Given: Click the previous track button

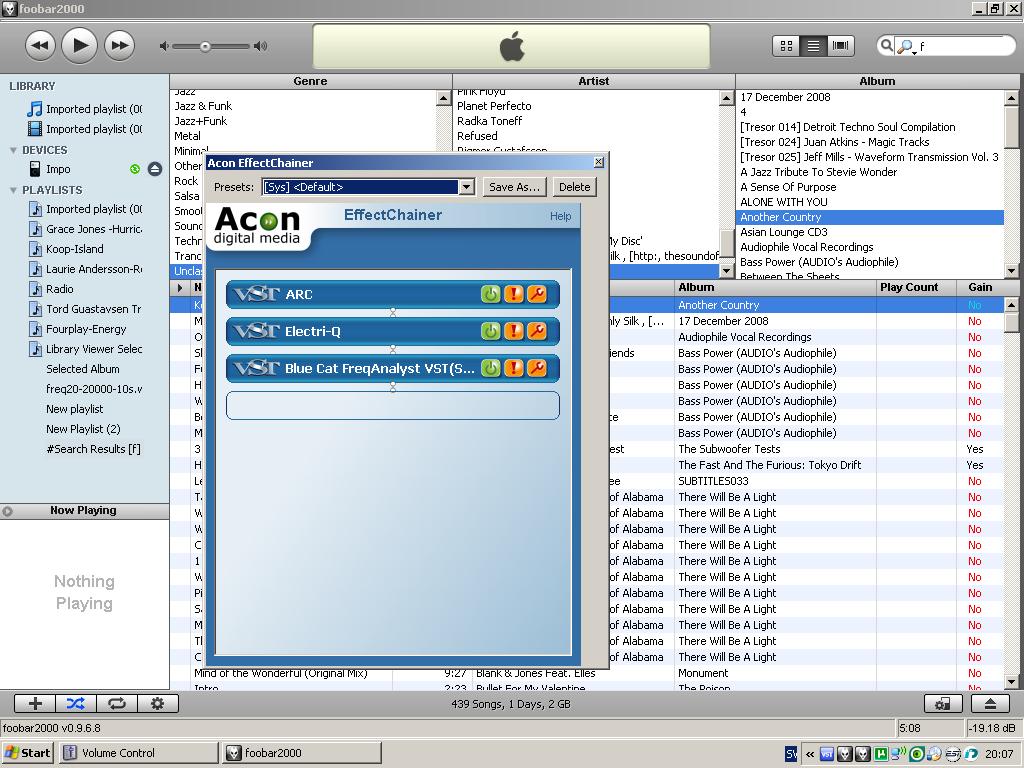Looking at the screenshot, I should [x=40, y=46].
